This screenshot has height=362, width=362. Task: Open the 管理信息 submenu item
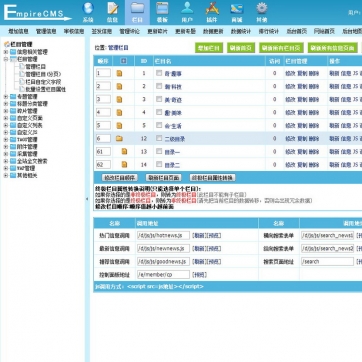point(46,32)
